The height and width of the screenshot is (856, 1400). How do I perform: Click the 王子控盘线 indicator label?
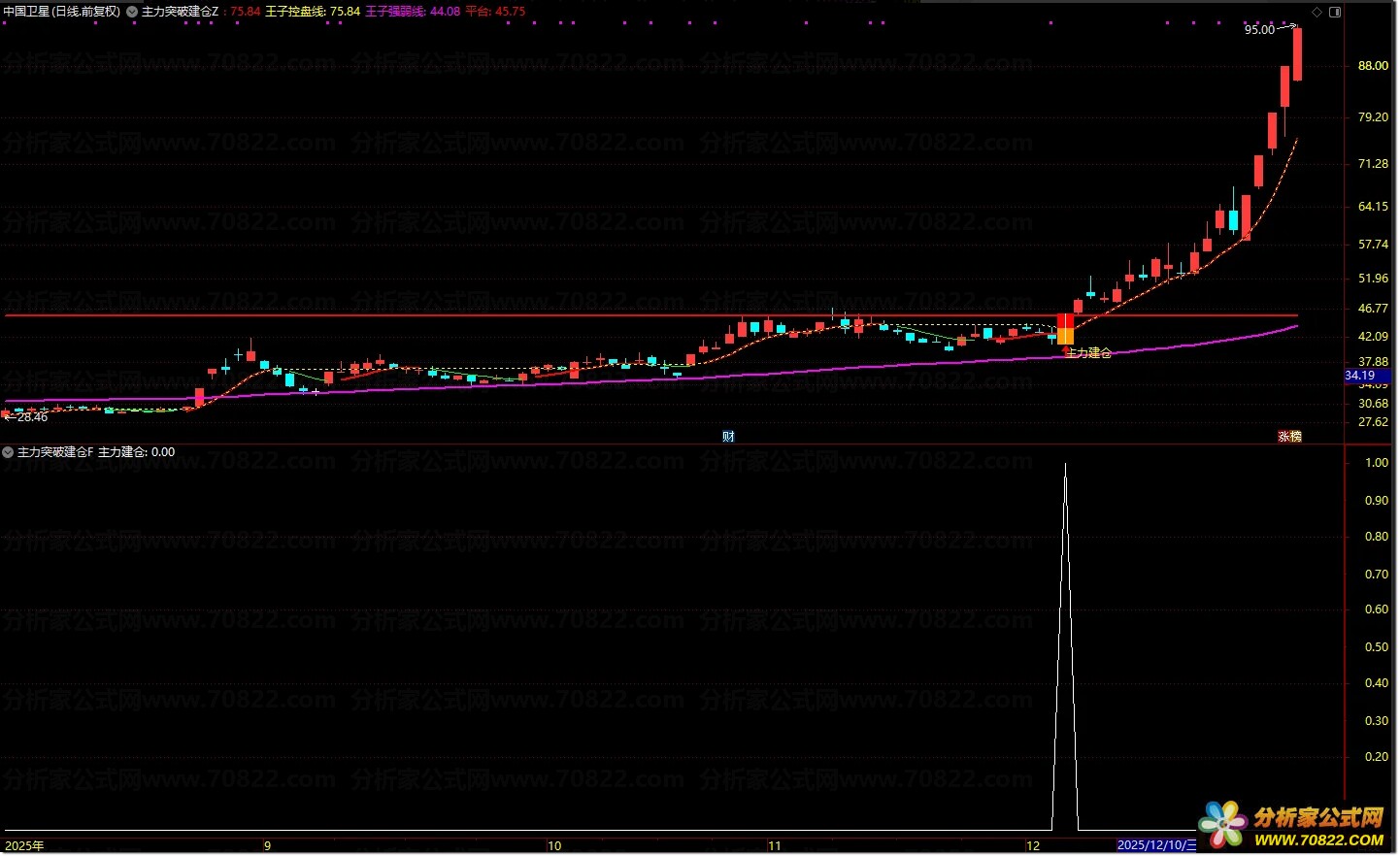(x=312, y=12)
